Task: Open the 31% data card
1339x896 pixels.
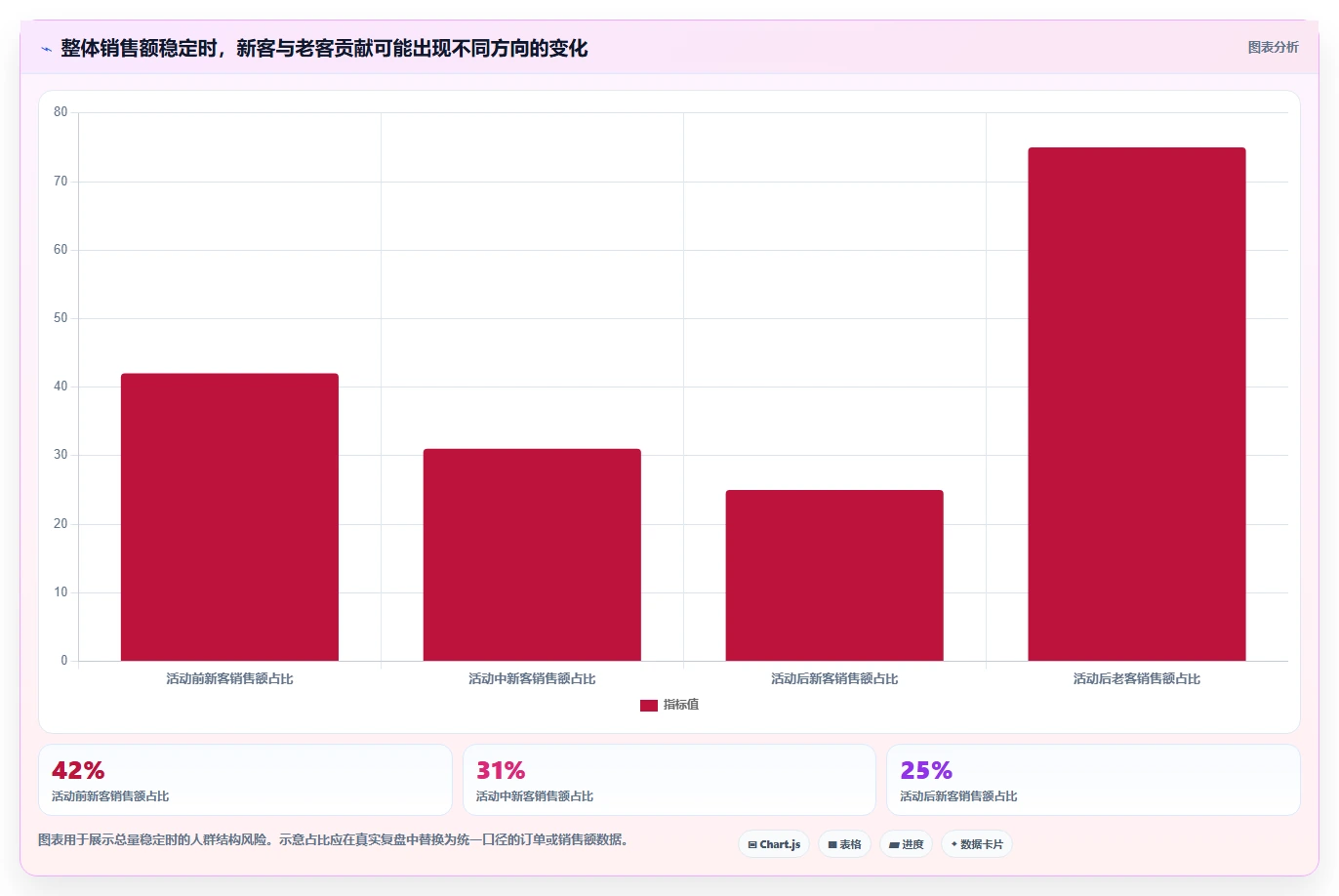Action: (x=669, y=780)
